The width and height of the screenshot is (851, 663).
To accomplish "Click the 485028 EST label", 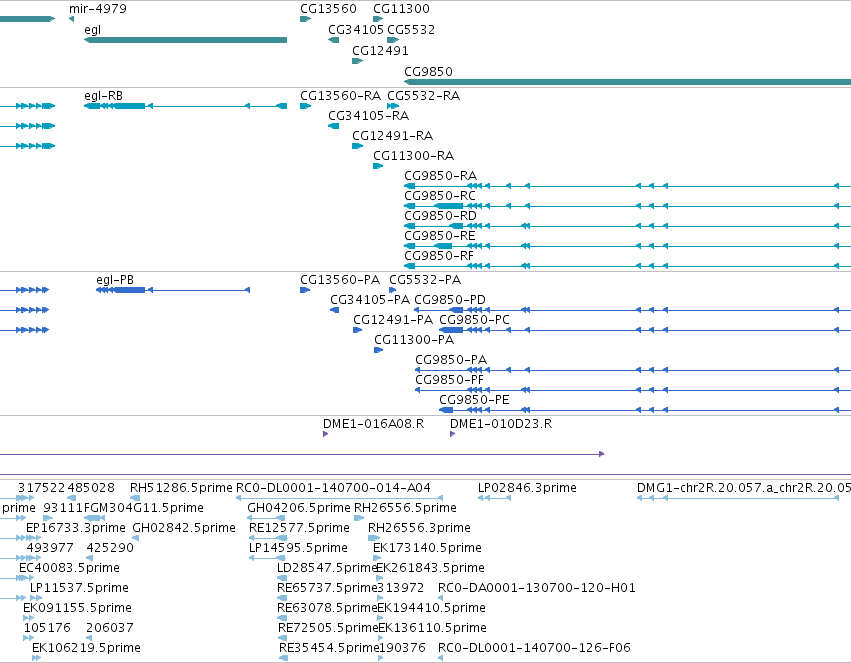I will tap(91, 488).
